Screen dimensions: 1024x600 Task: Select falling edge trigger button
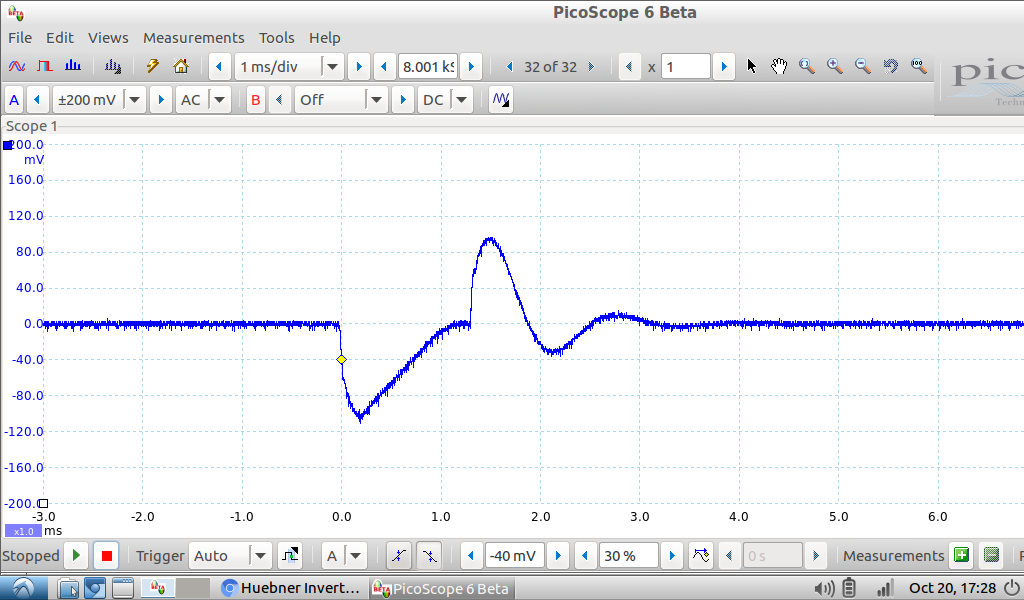[x=428, y=556]
